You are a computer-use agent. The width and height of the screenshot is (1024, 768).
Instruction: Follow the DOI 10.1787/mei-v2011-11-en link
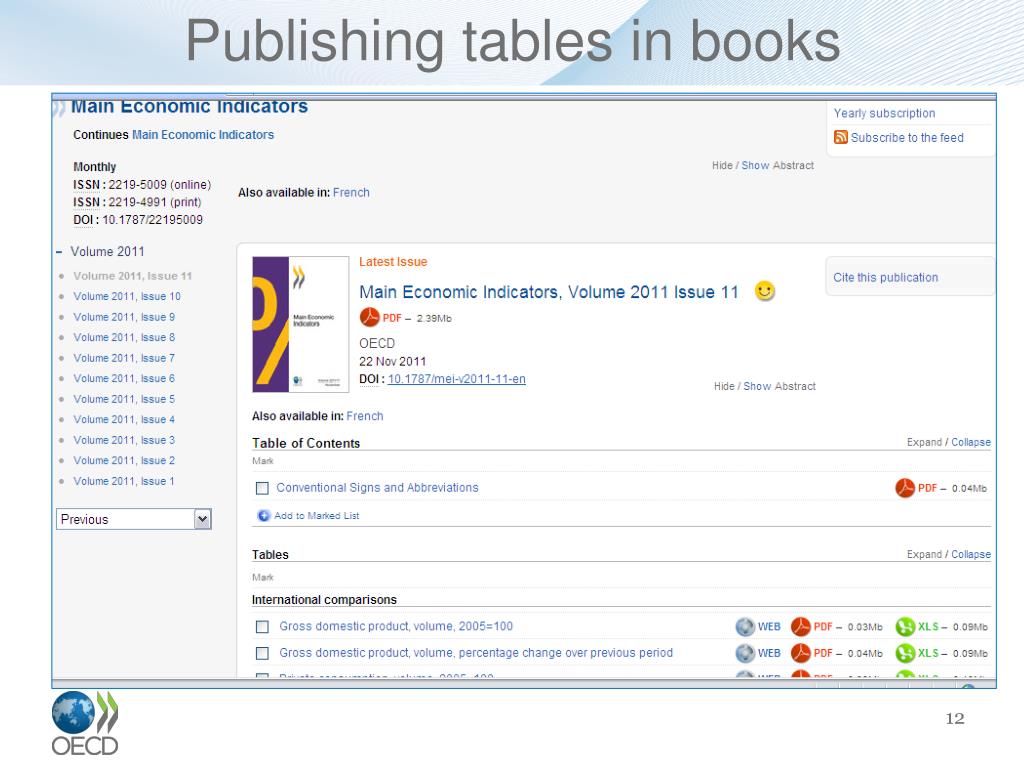pos(456,379)
